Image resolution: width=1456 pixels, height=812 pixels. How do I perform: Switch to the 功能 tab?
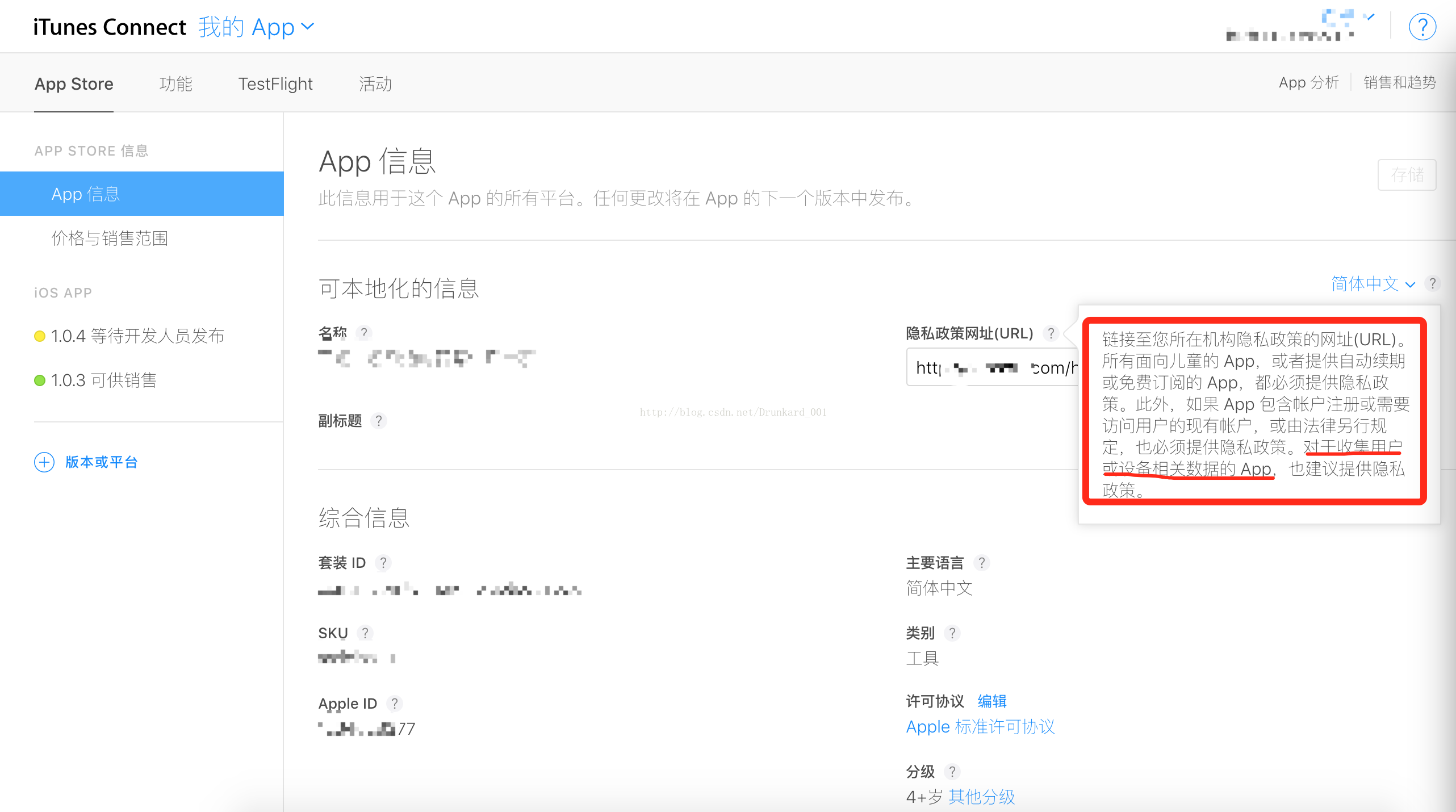(175, 84)
